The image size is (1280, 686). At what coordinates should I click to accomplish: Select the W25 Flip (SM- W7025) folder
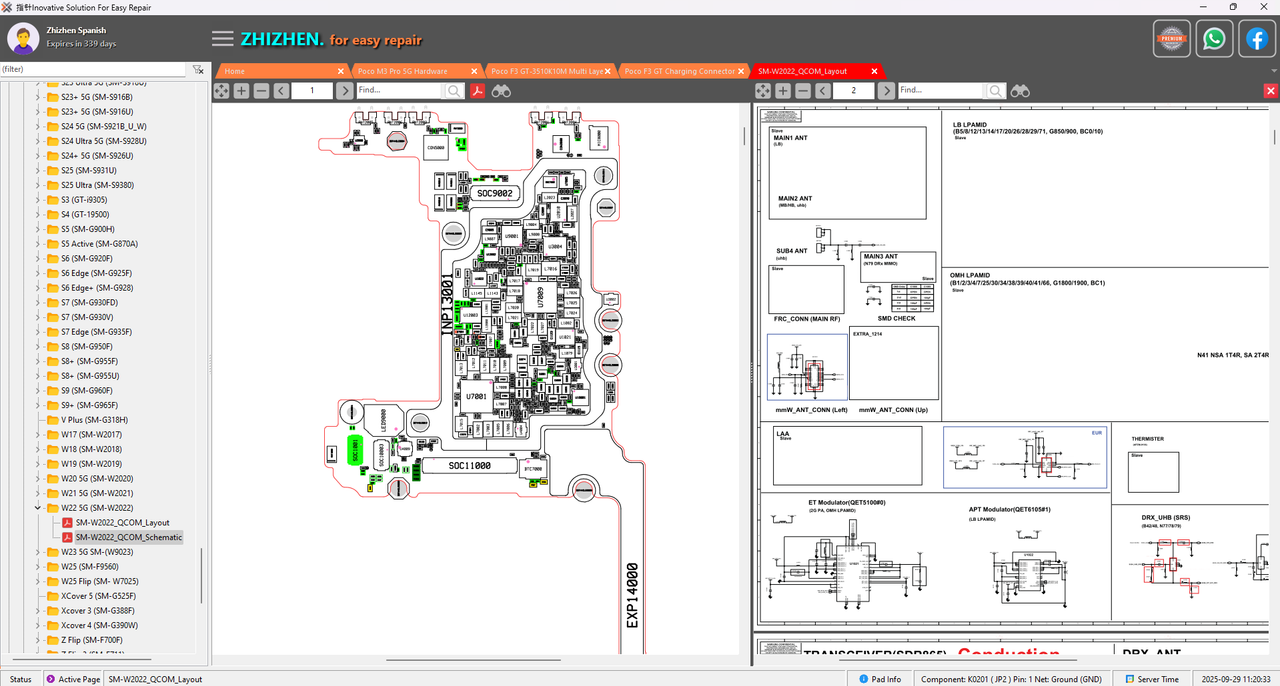tap(99, 581)
